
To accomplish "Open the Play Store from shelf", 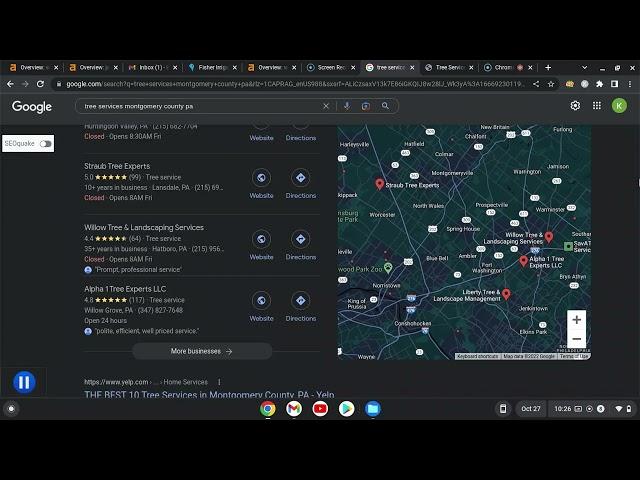I will tap(346, 409).
